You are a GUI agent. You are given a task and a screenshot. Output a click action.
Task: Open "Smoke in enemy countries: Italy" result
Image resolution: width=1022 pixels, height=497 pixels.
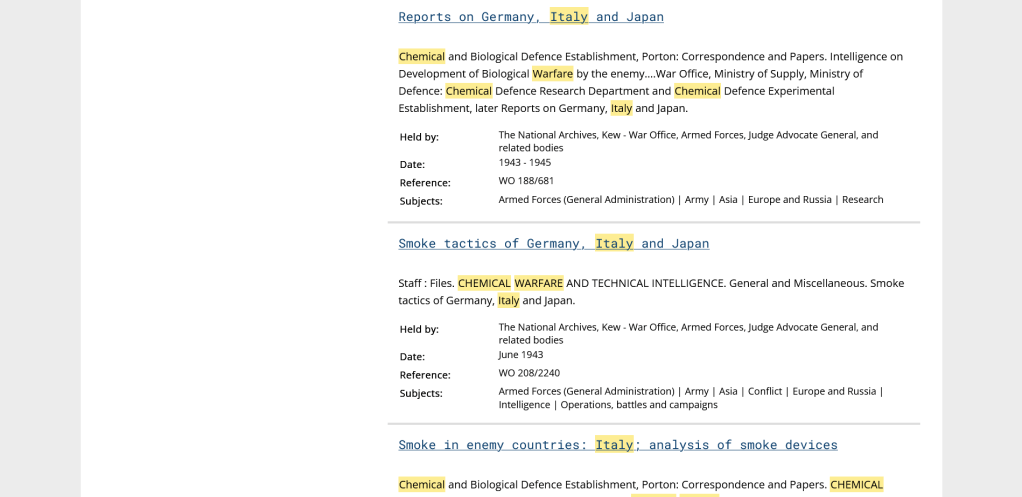point(617,445)
